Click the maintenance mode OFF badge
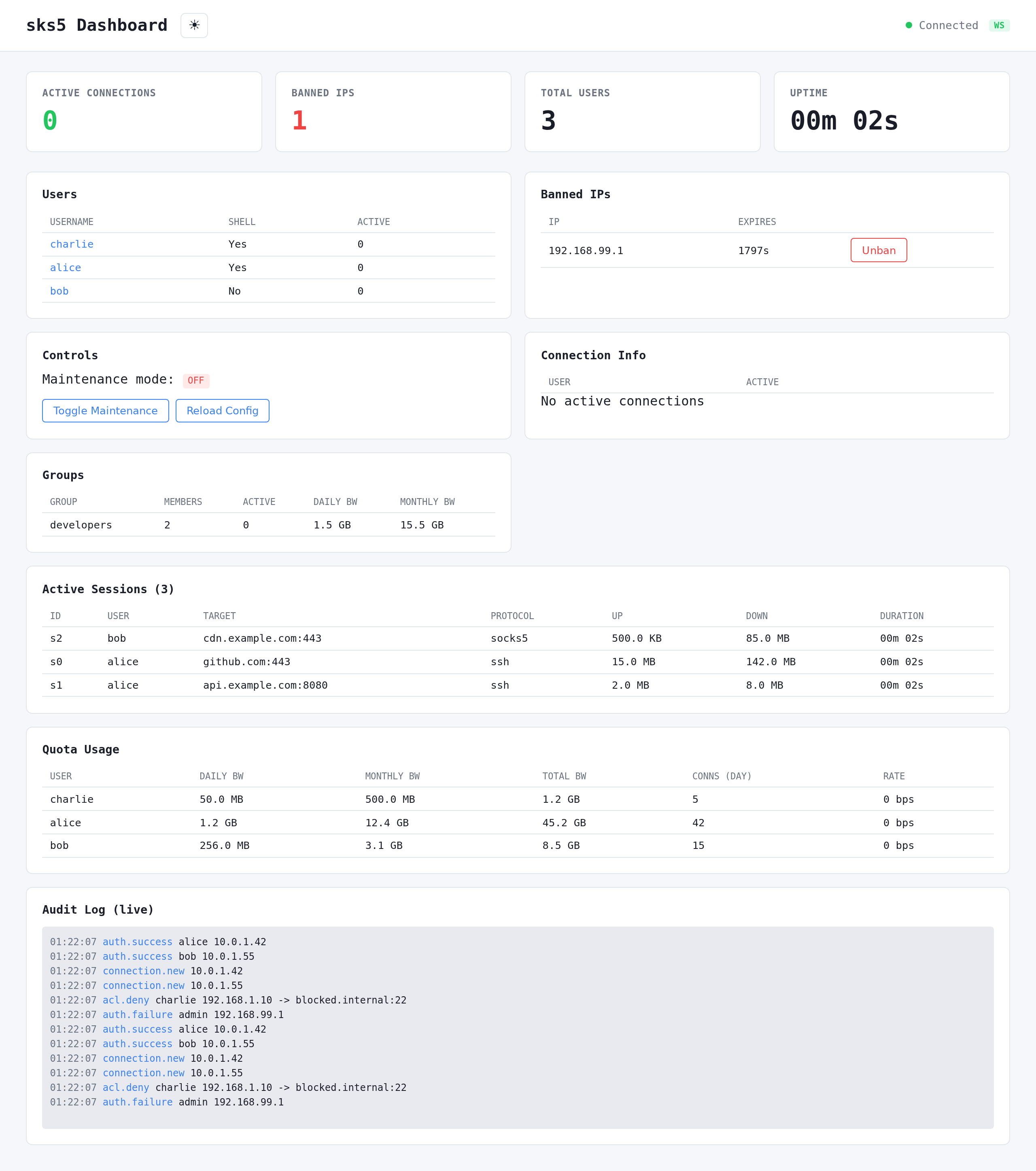The image size is (1036, 1171). coord(196,380)
